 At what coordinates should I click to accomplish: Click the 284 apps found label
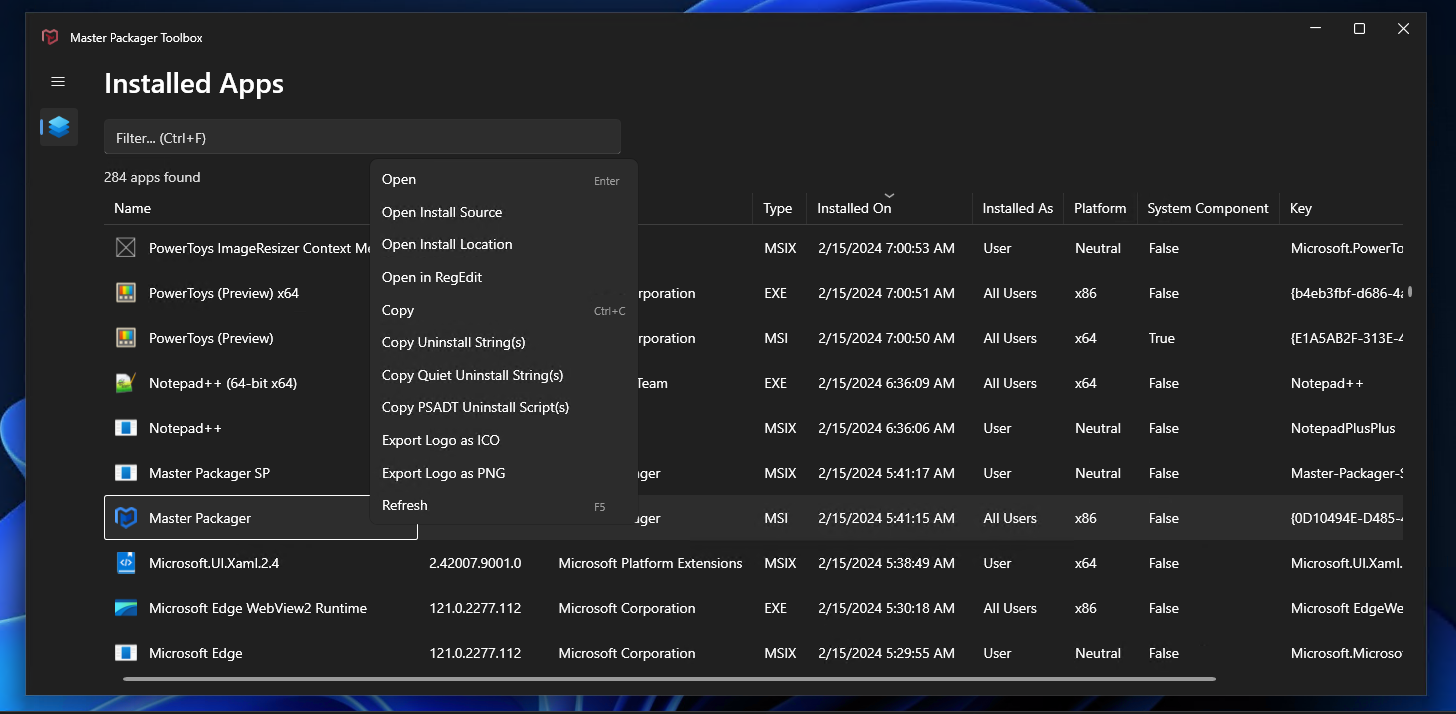(152, 177)
